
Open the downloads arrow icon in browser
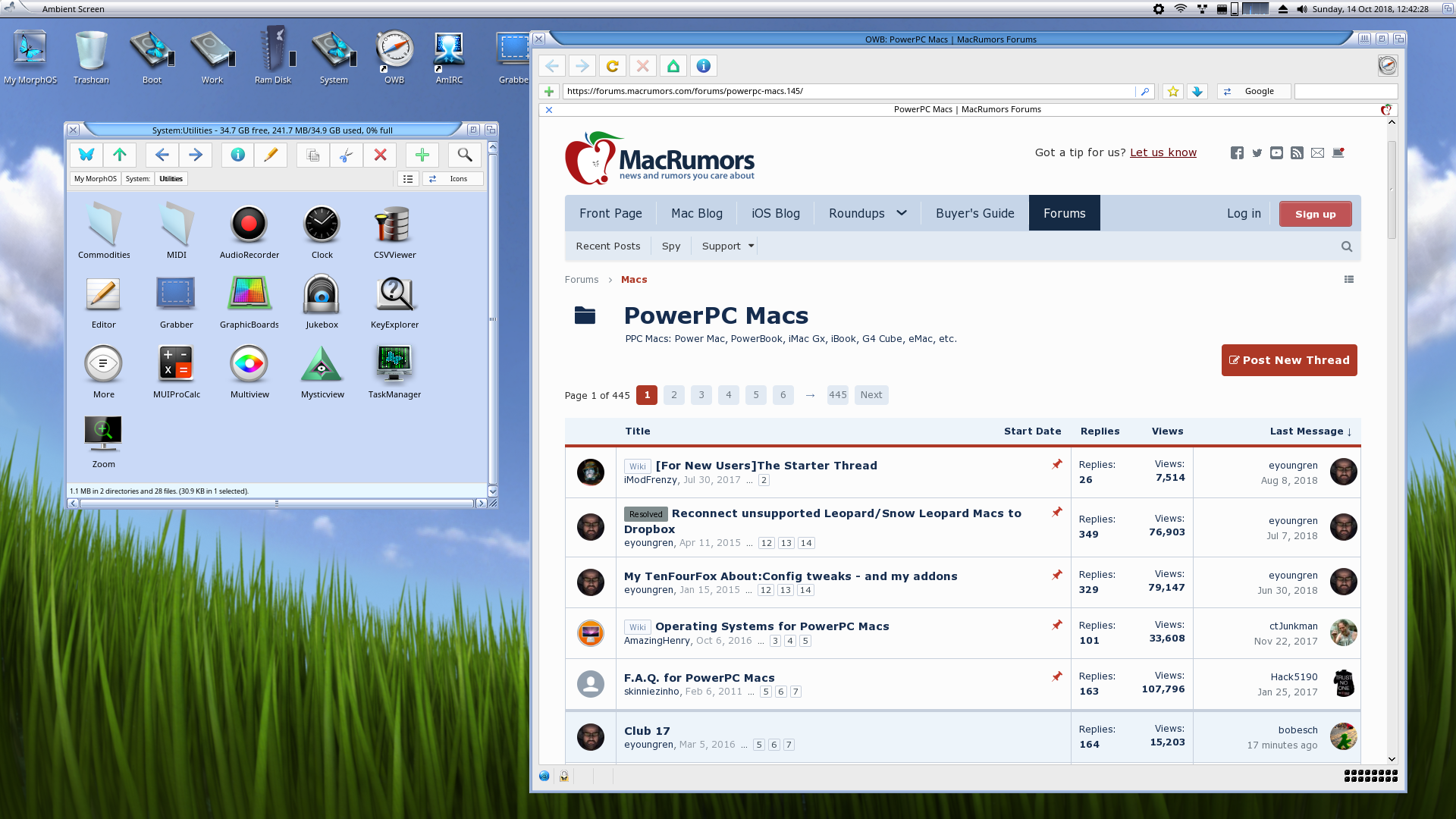1197,92
